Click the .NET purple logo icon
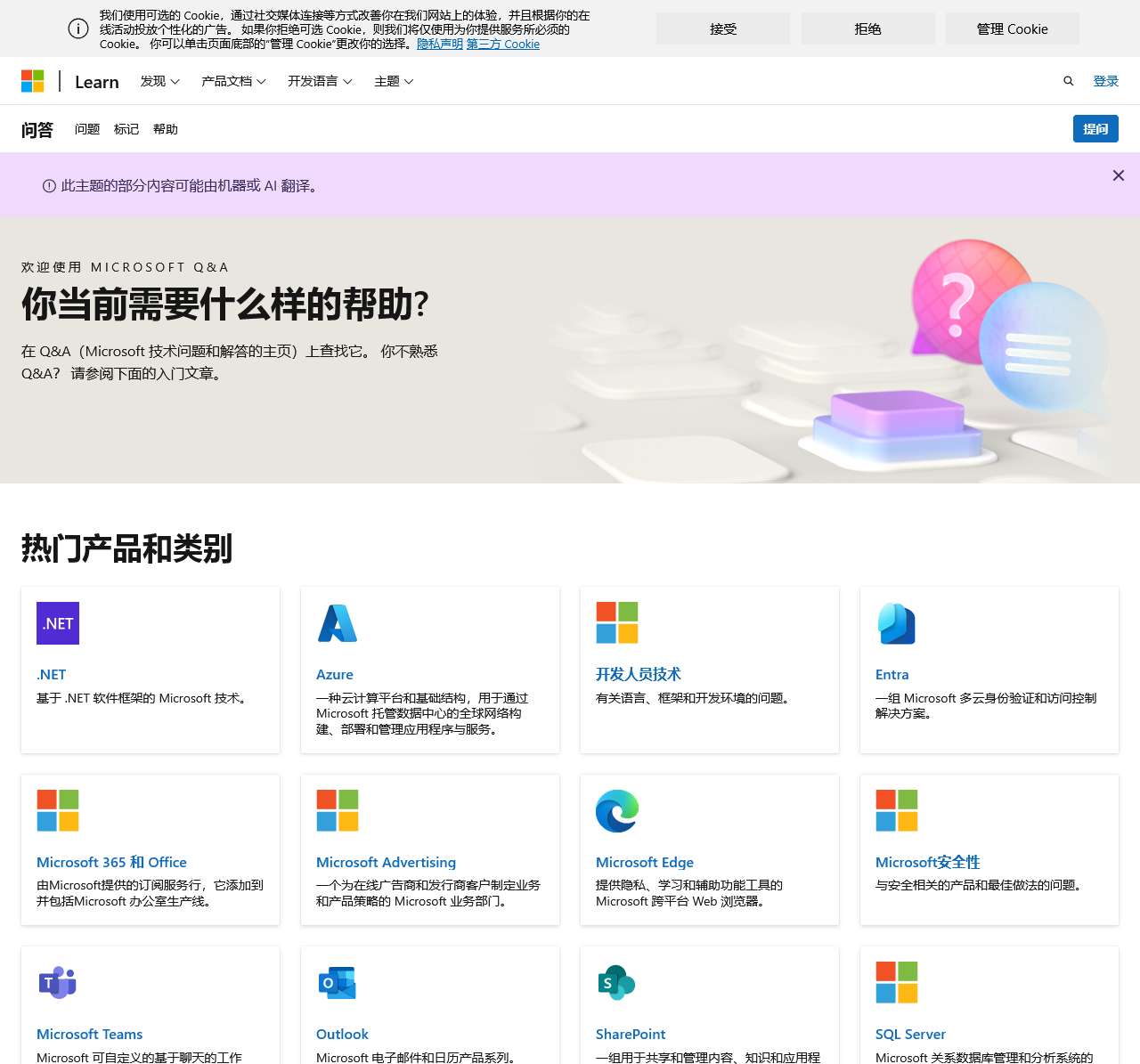 click(x=58, y=623)
